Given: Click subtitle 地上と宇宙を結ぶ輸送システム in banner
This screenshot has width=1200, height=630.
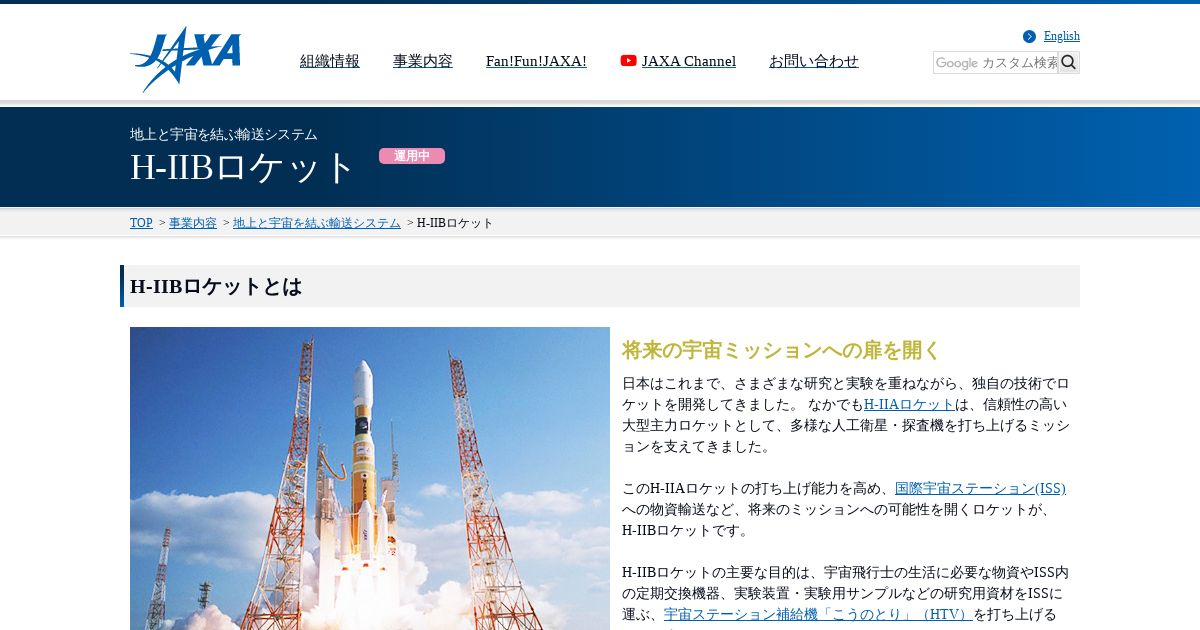Looking at the screenshot, I should pyautogui.click(x=224, y=134).
